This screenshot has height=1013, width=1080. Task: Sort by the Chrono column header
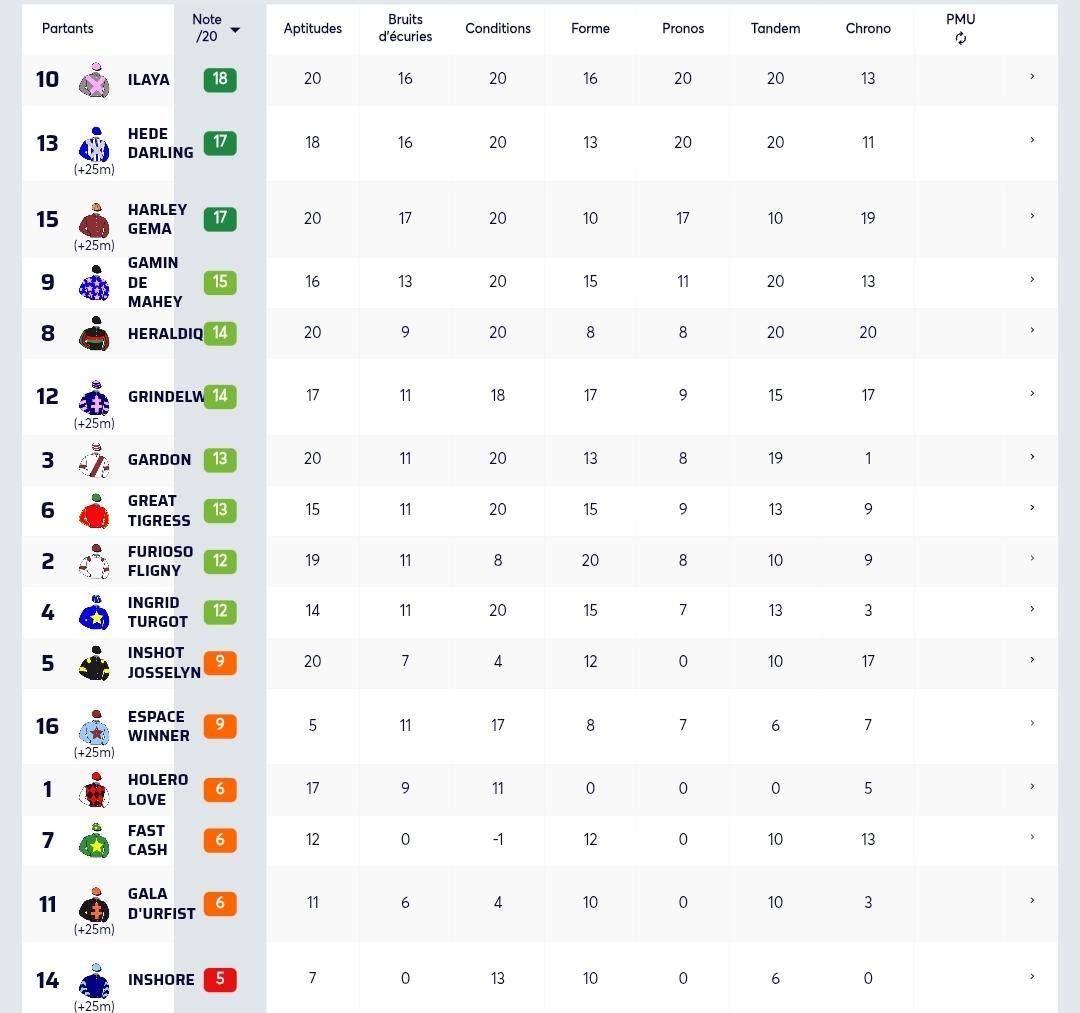click(x=868, y=28)
